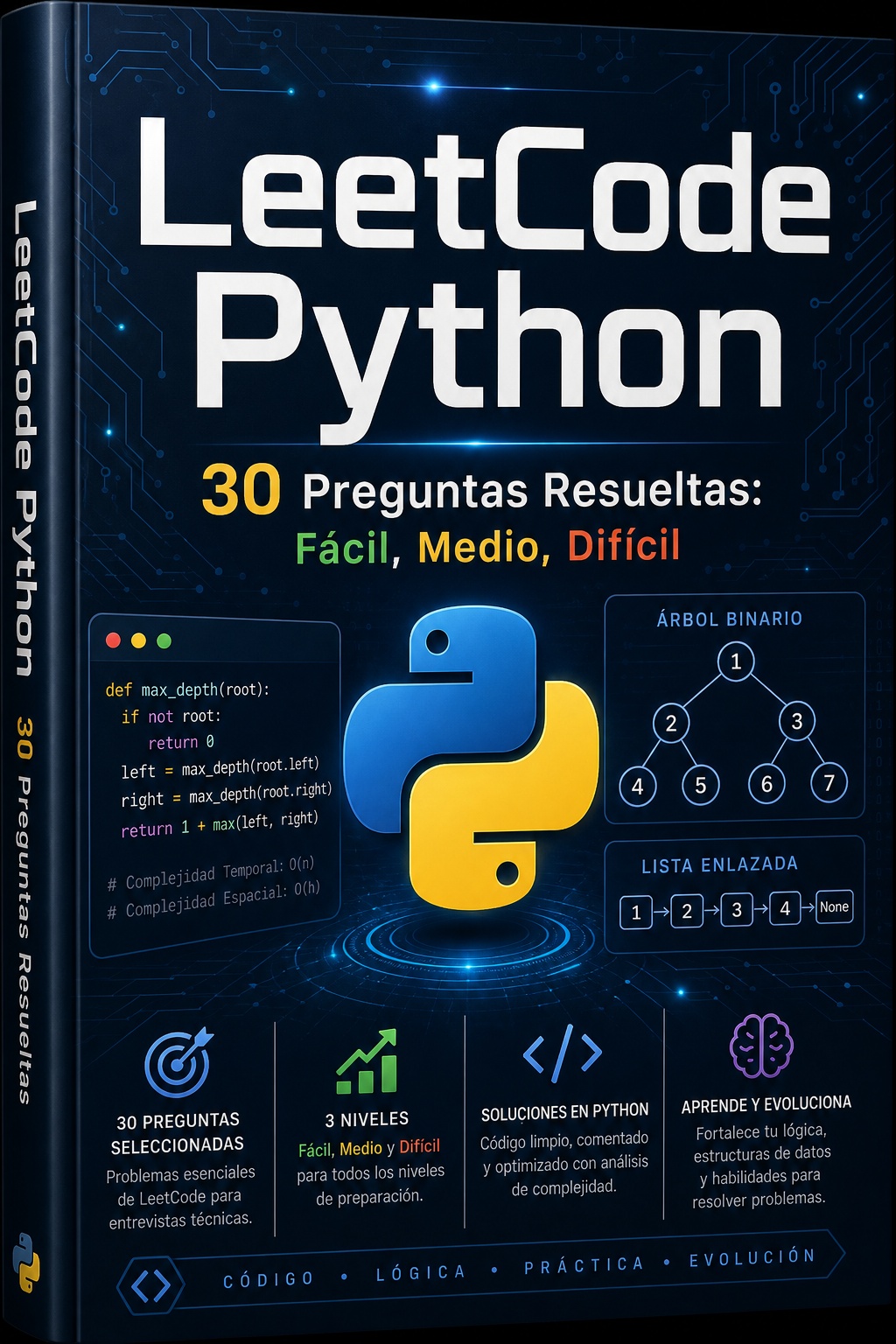Click the hexagon code icon beside CÓDIGO
Image resolution: width=896 pixels, height=1344 pixels.
(150, 1285)
